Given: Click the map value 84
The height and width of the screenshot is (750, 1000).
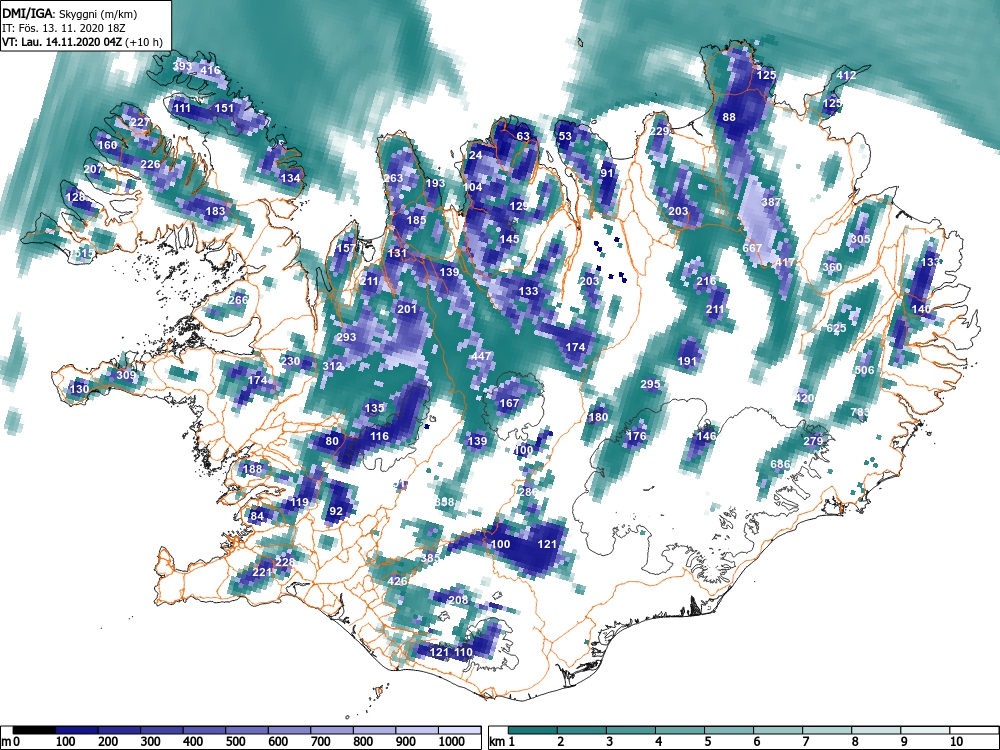Looking at the screenshot, I should point(257,516).
